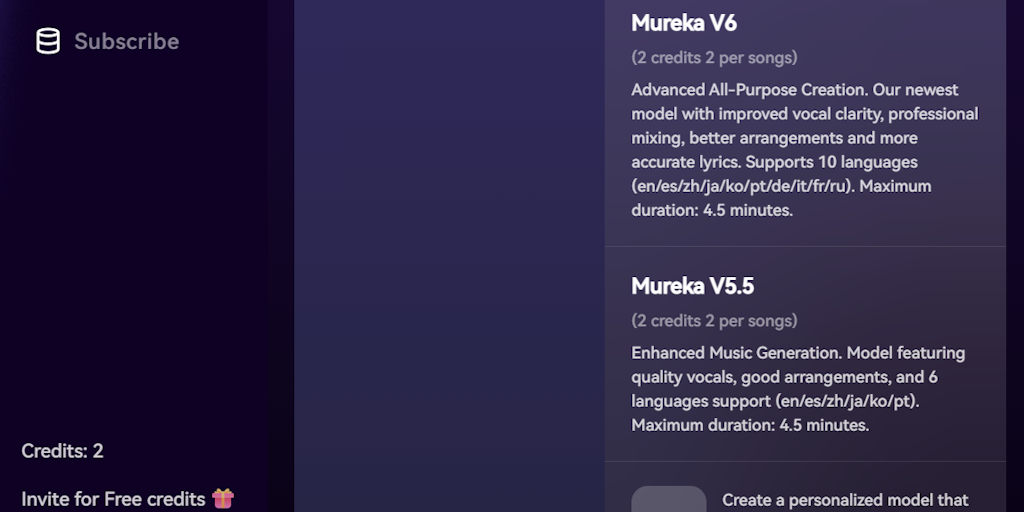
Task: Open the Subscribe sidebar item
Action: (x=108, y=42)
